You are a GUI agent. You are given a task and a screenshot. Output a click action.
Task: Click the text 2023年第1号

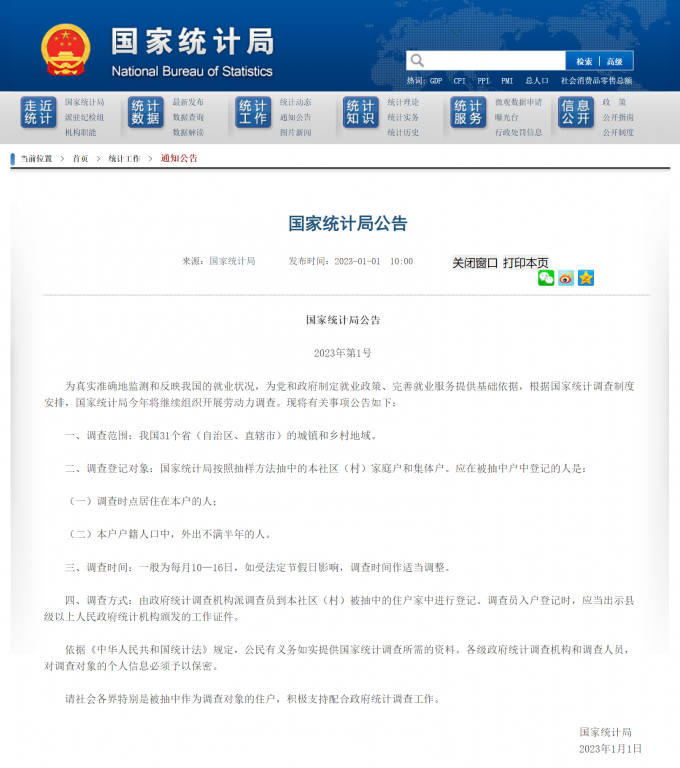click(342, 353)
